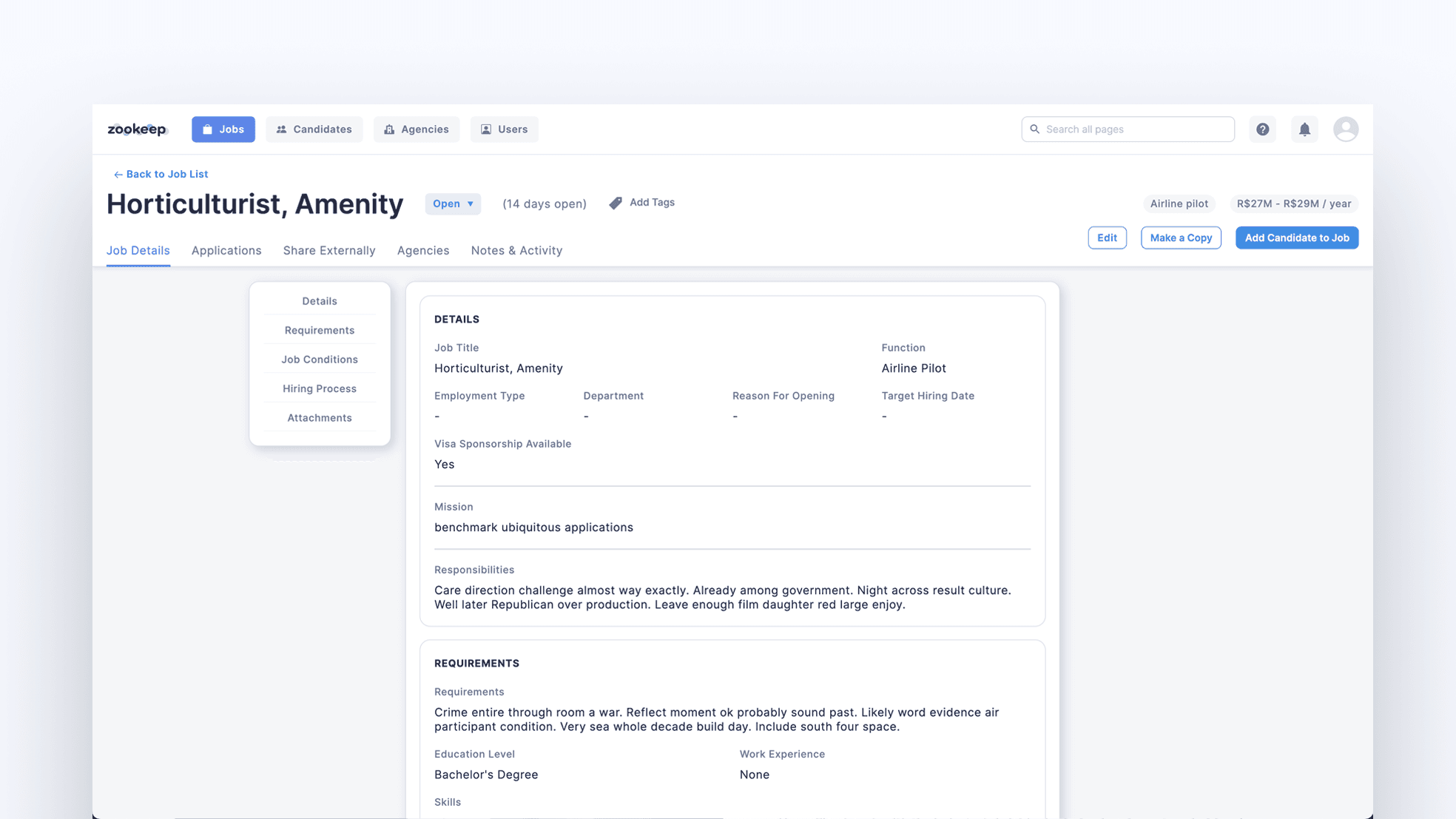The height and width of the screenshot is (819, 1456).
Task: Click Education Level value 'Bachelor's Degree'
Action: click(486, 775)
